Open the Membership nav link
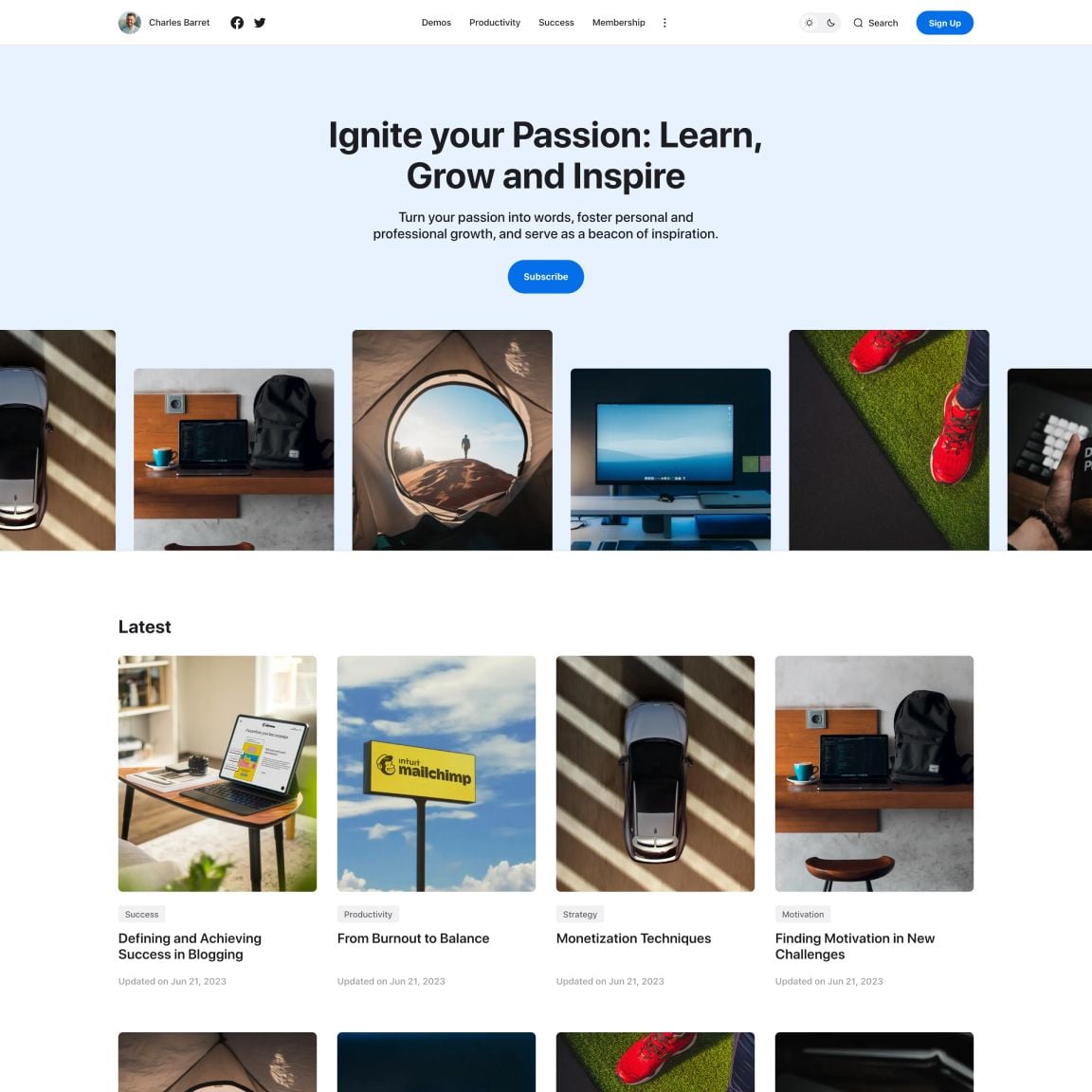 point(618,23)
